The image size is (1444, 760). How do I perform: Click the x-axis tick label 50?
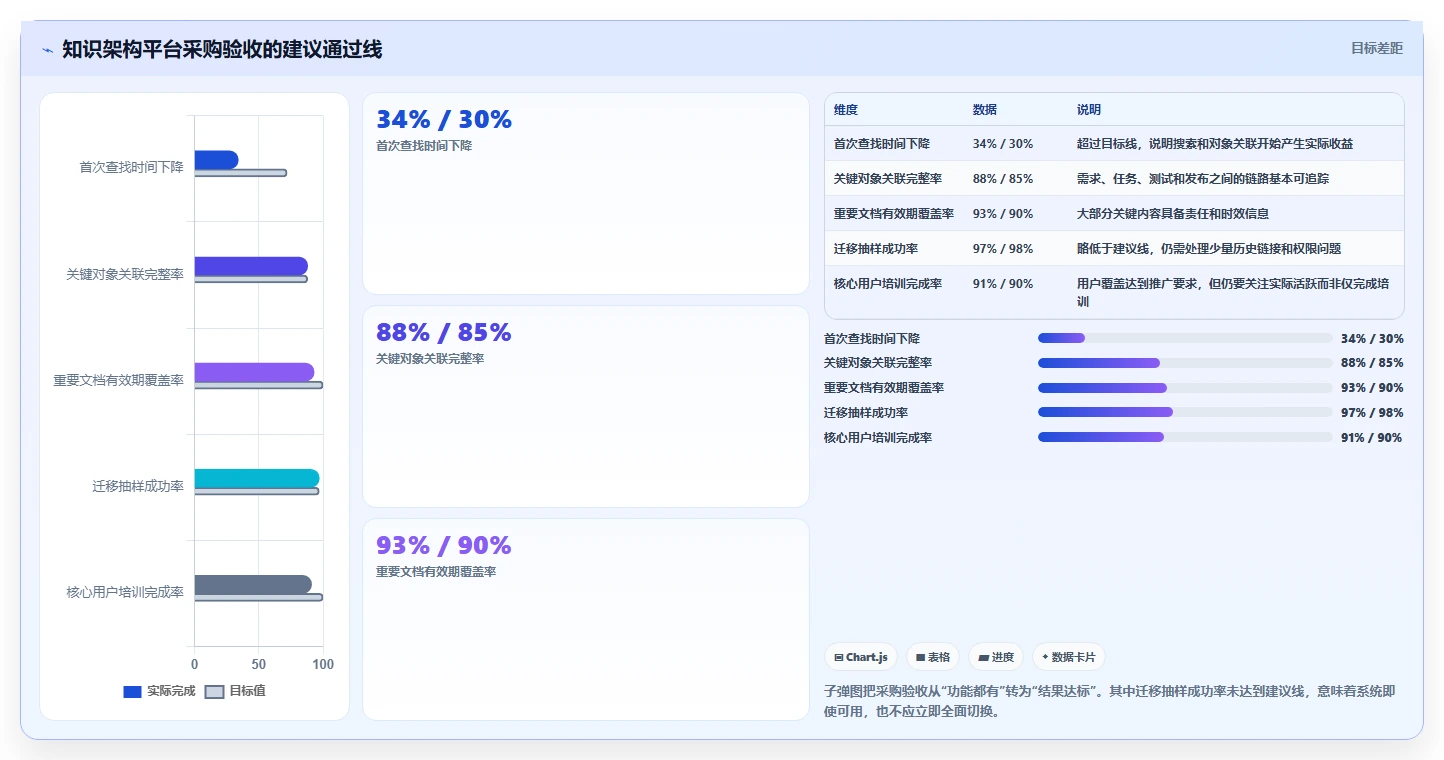coord(258,664)
